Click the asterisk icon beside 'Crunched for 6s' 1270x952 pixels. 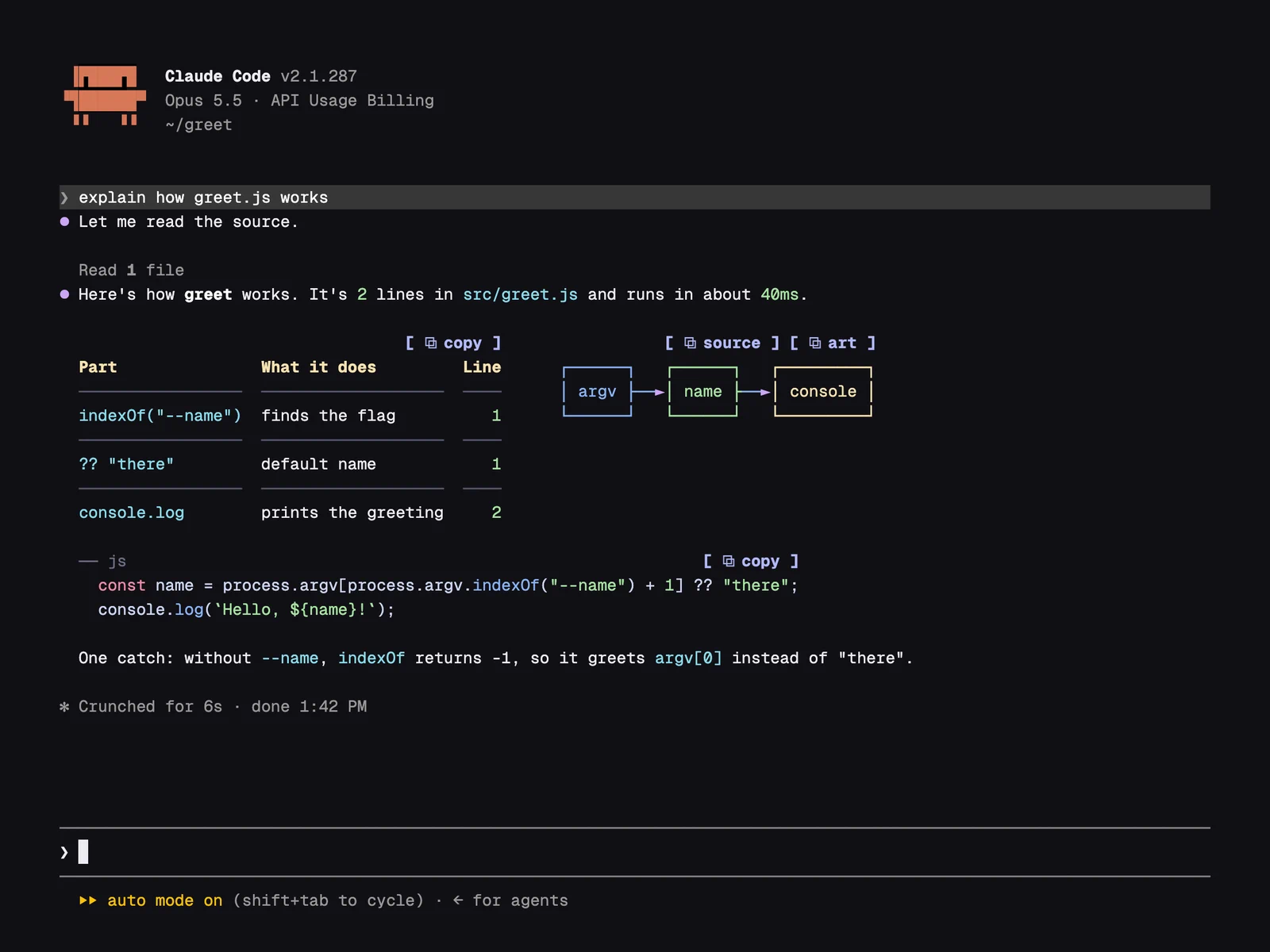coord(64,706)
